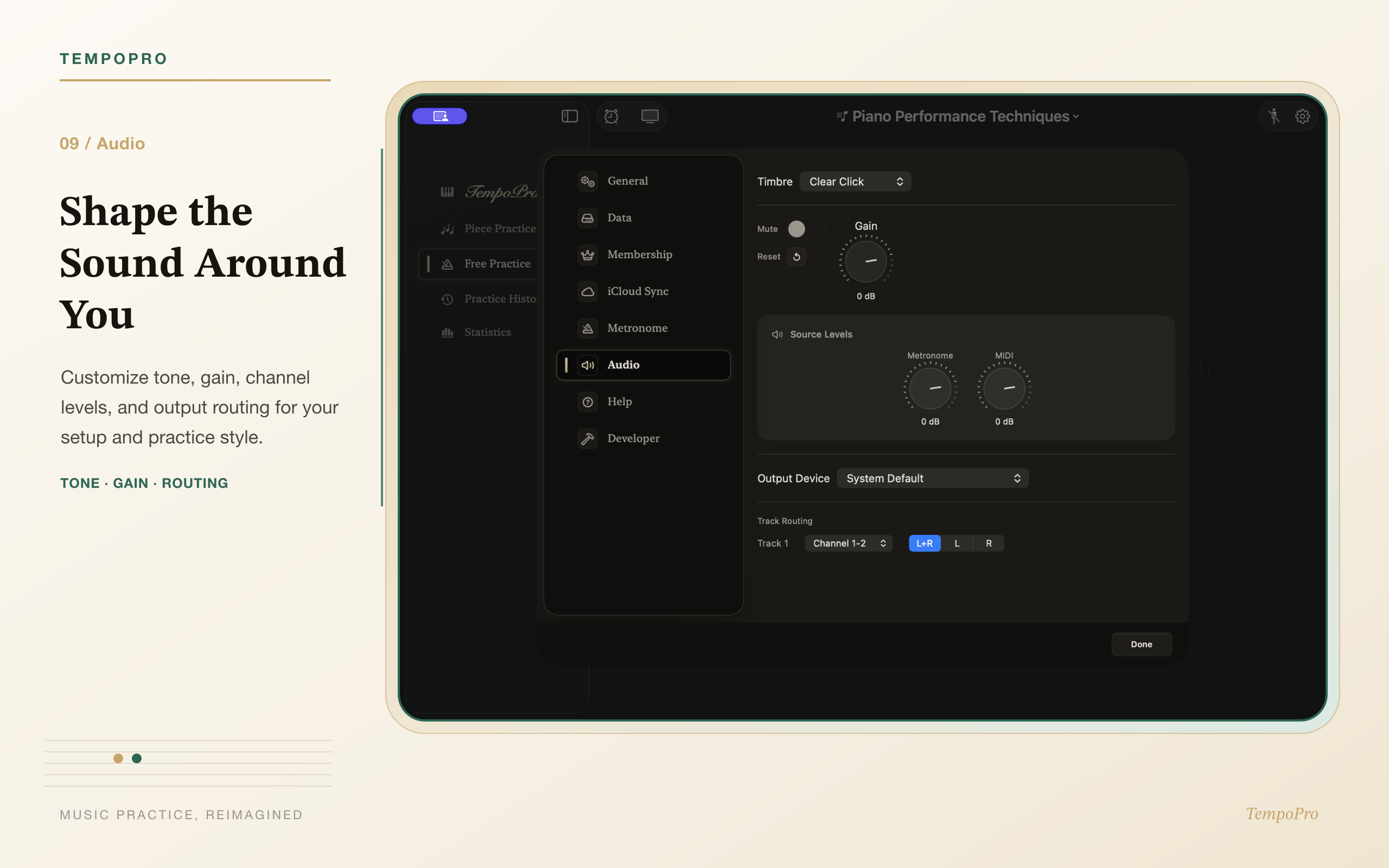1389x868 pixels.
Task: Open the Developer settings tab
Action: (x=643, y=438)
